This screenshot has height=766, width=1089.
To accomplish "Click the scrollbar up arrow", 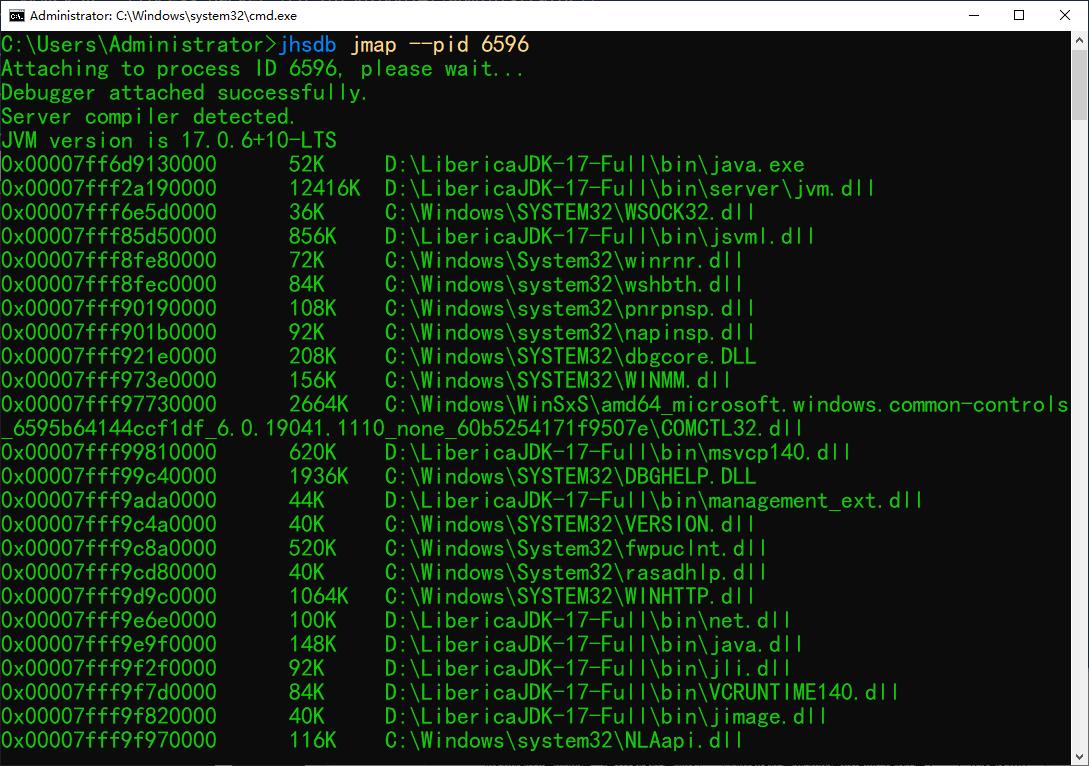I will point(1079,40).
